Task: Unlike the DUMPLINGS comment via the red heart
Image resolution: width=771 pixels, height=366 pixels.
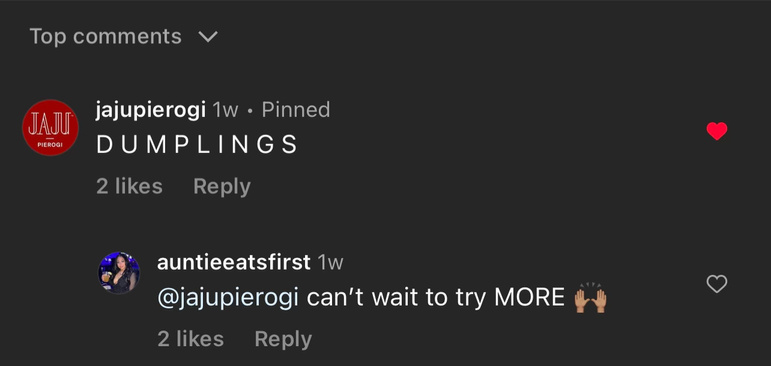Action: [716, 131]
